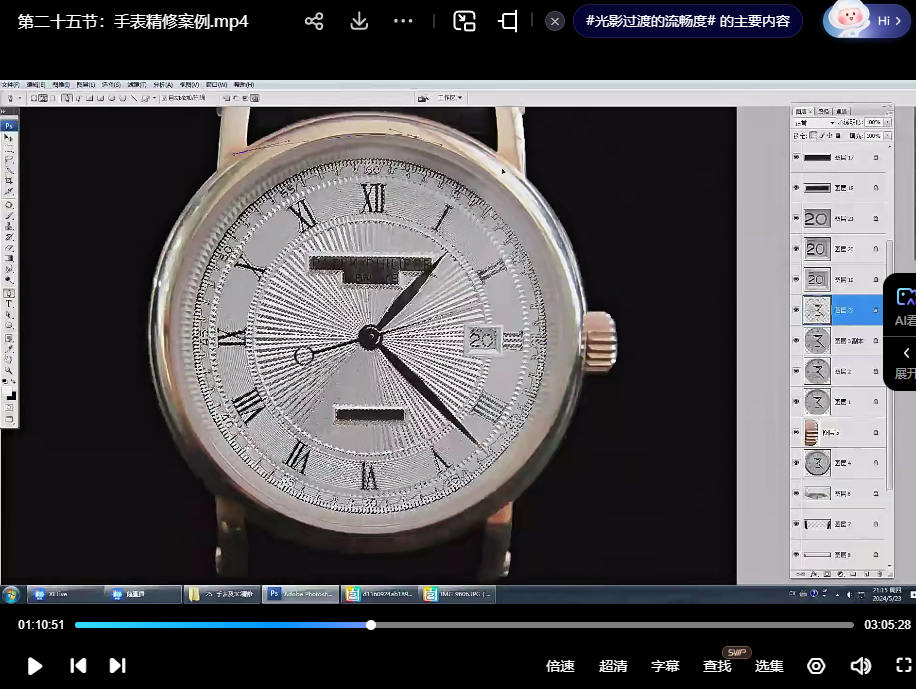Dismiss the AI topic tag with the X
Image resolution: width=916 pixels, height=689 pixels.
[555, 21]
